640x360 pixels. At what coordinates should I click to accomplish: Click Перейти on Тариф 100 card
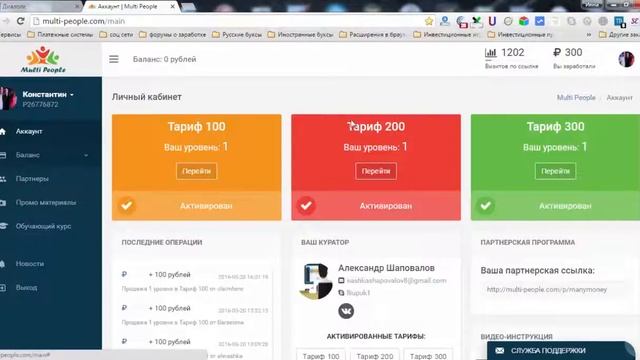pos(196,171)
